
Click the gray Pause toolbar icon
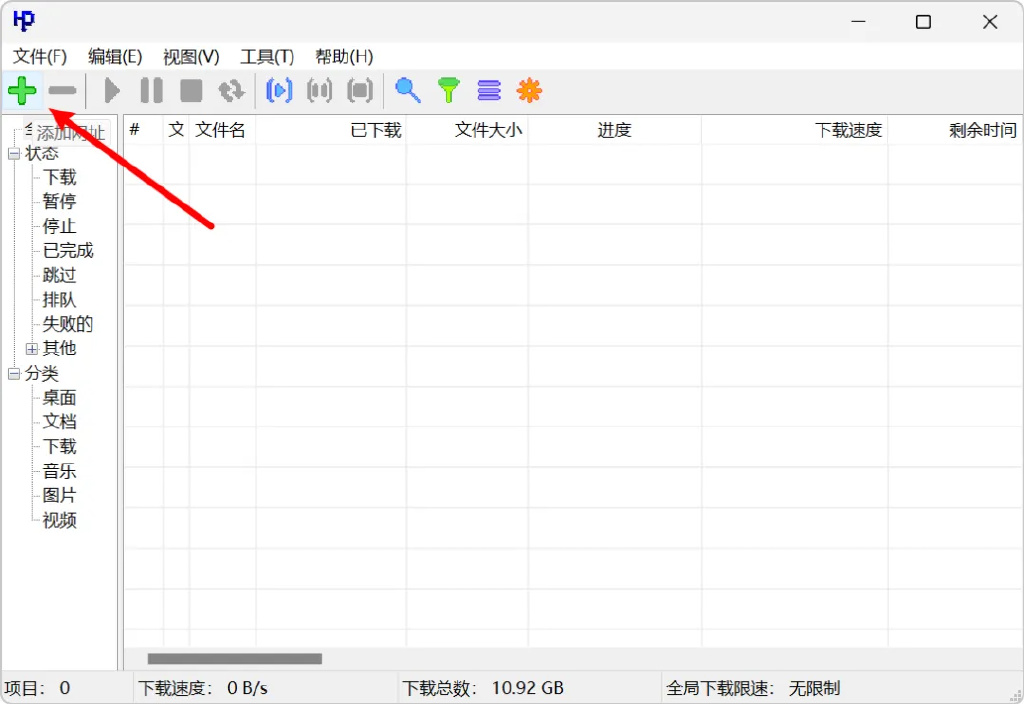tap(151, 91)
